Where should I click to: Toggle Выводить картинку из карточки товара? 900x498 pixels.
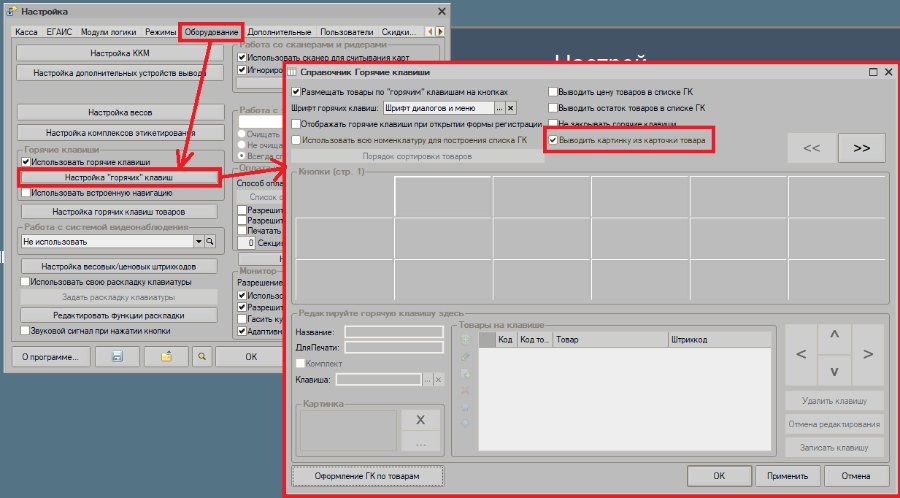[553, 140]
